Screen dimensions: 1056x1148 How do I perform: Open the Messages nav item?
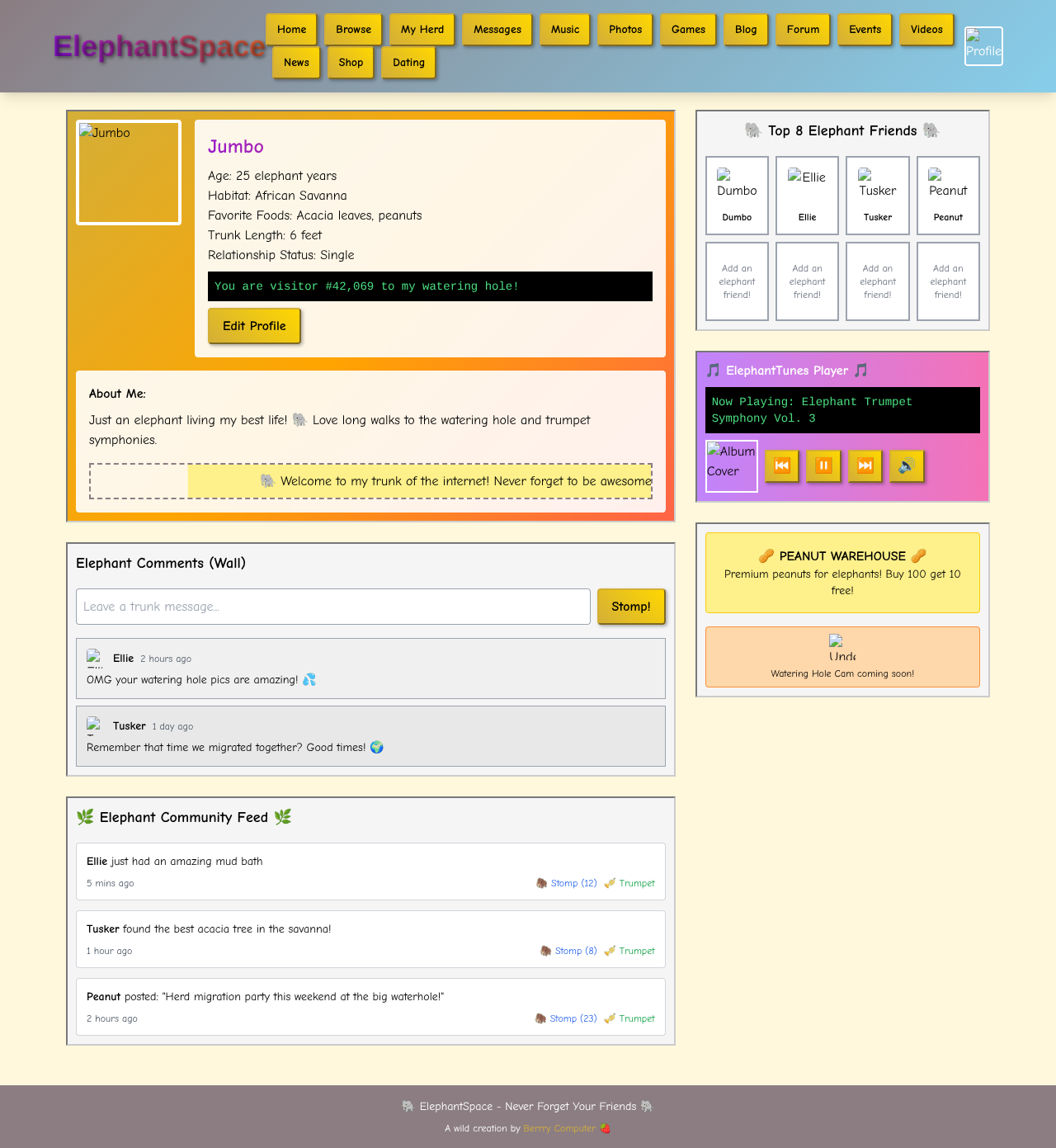point(497,30)
